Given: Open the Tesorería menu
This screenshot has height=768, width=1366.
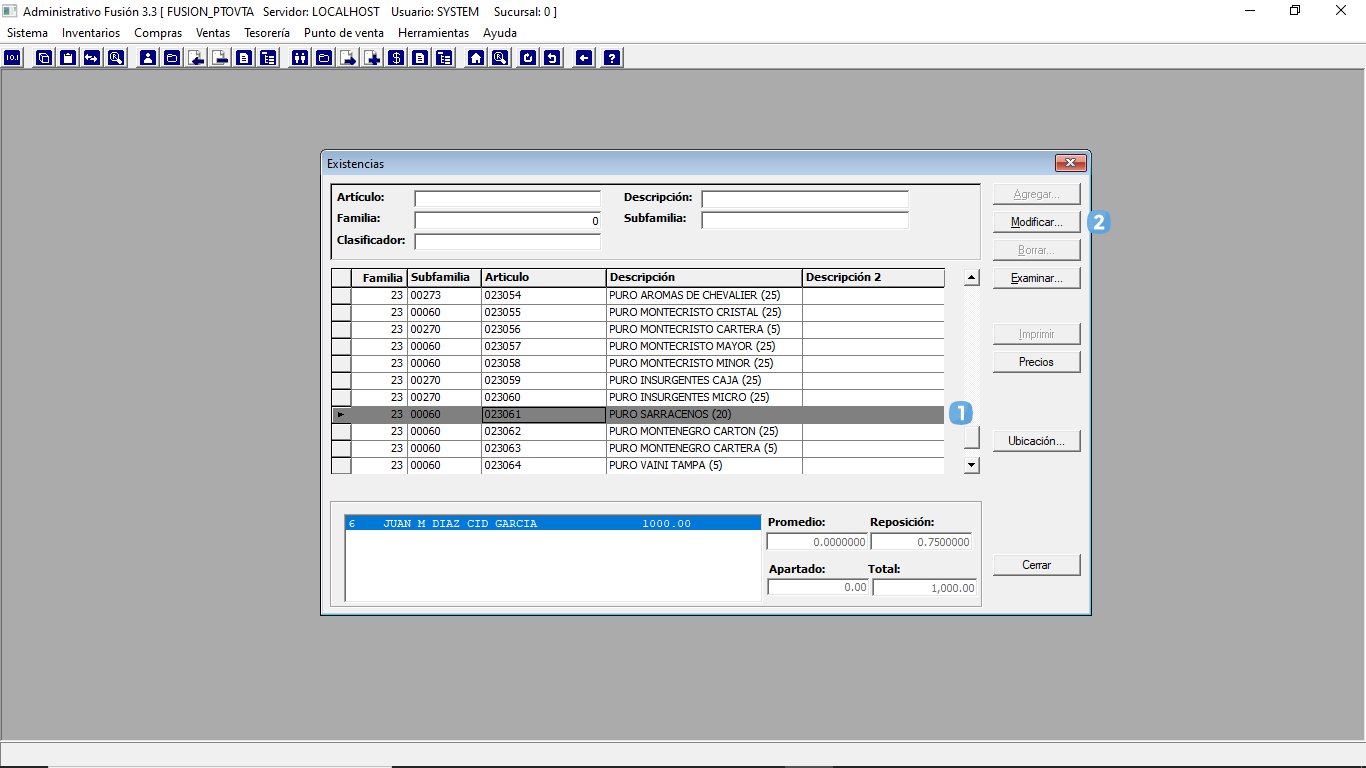Looking at the screenshot, I should 267,33.
